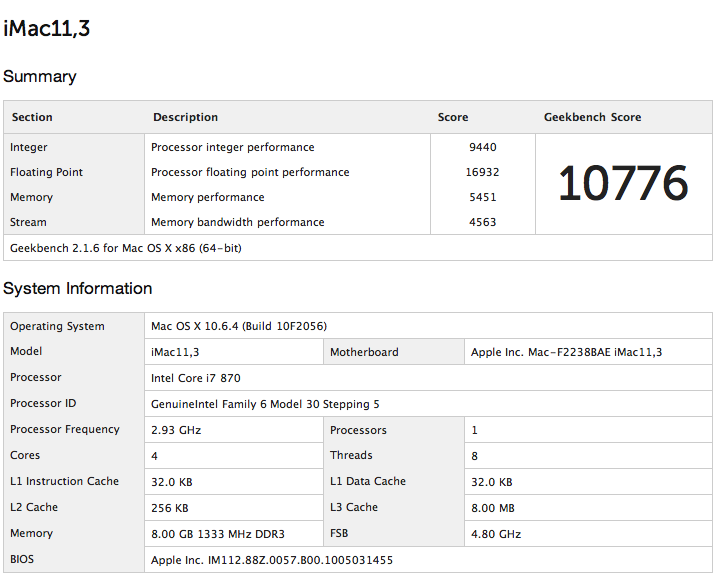Click the overall Geekbench score 10776

623,184
